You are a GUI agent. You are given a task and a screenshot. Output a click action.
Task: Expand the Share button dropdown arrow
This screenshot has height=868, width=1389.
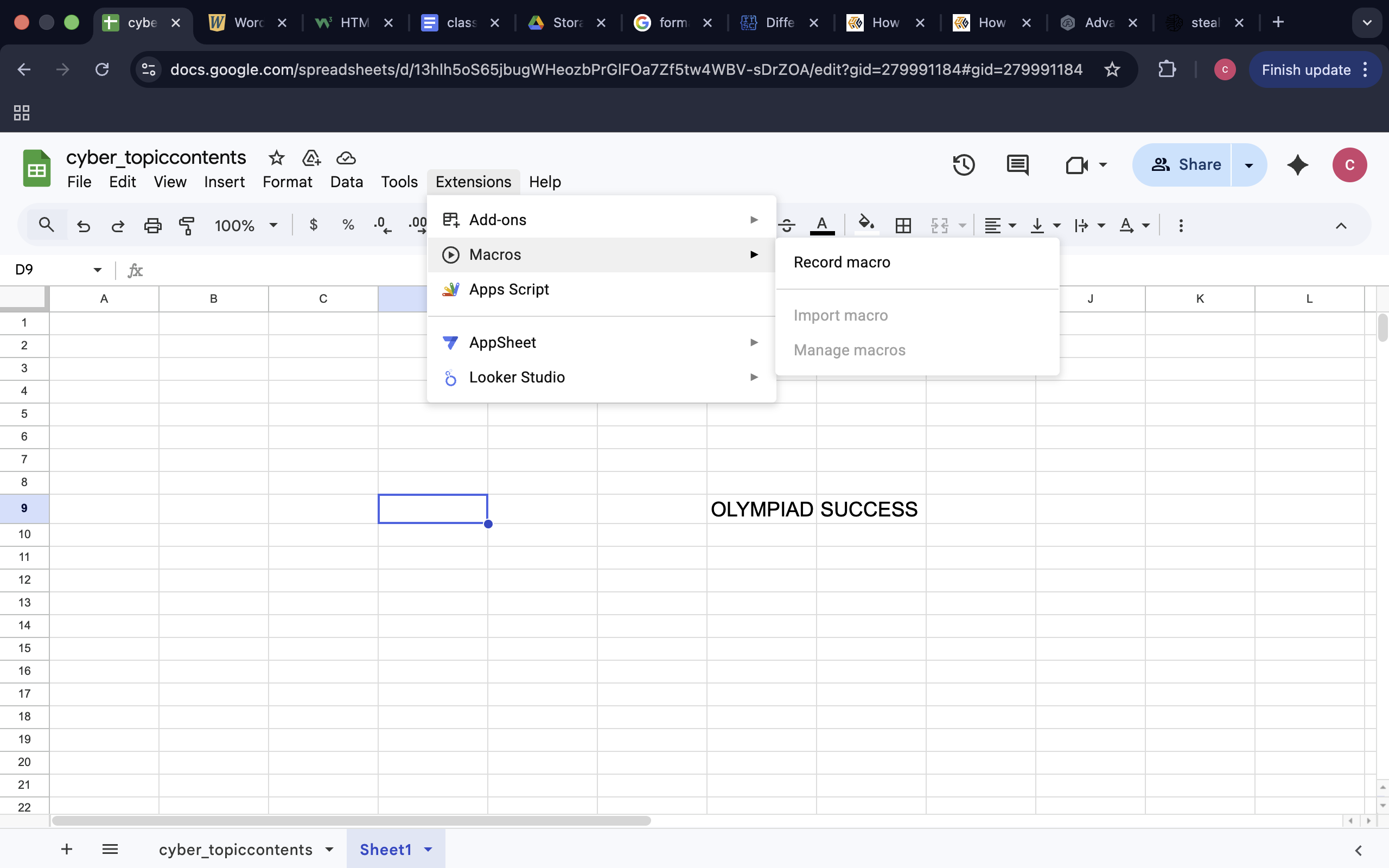(x=1248, y=165)
